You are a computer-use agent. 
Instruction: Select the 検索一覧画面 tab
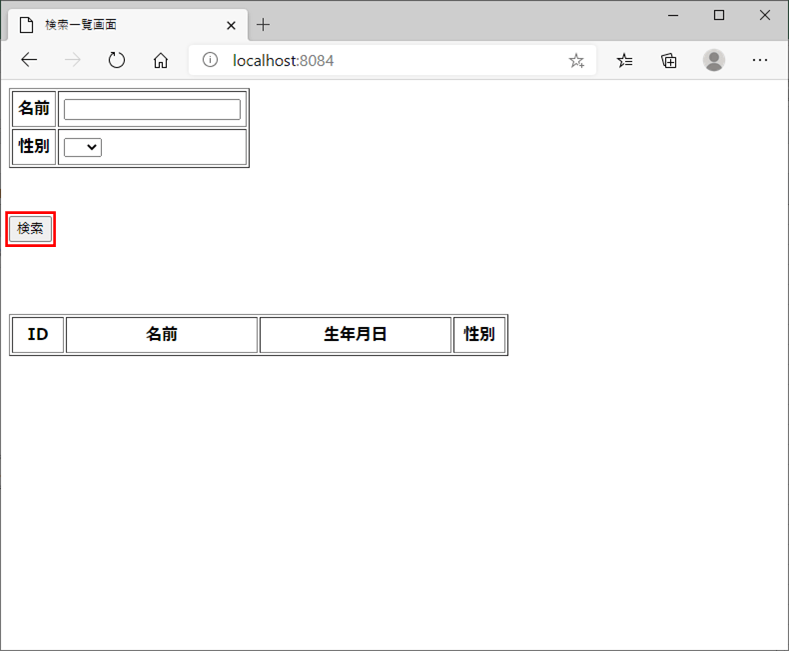[x=110, y=25]
